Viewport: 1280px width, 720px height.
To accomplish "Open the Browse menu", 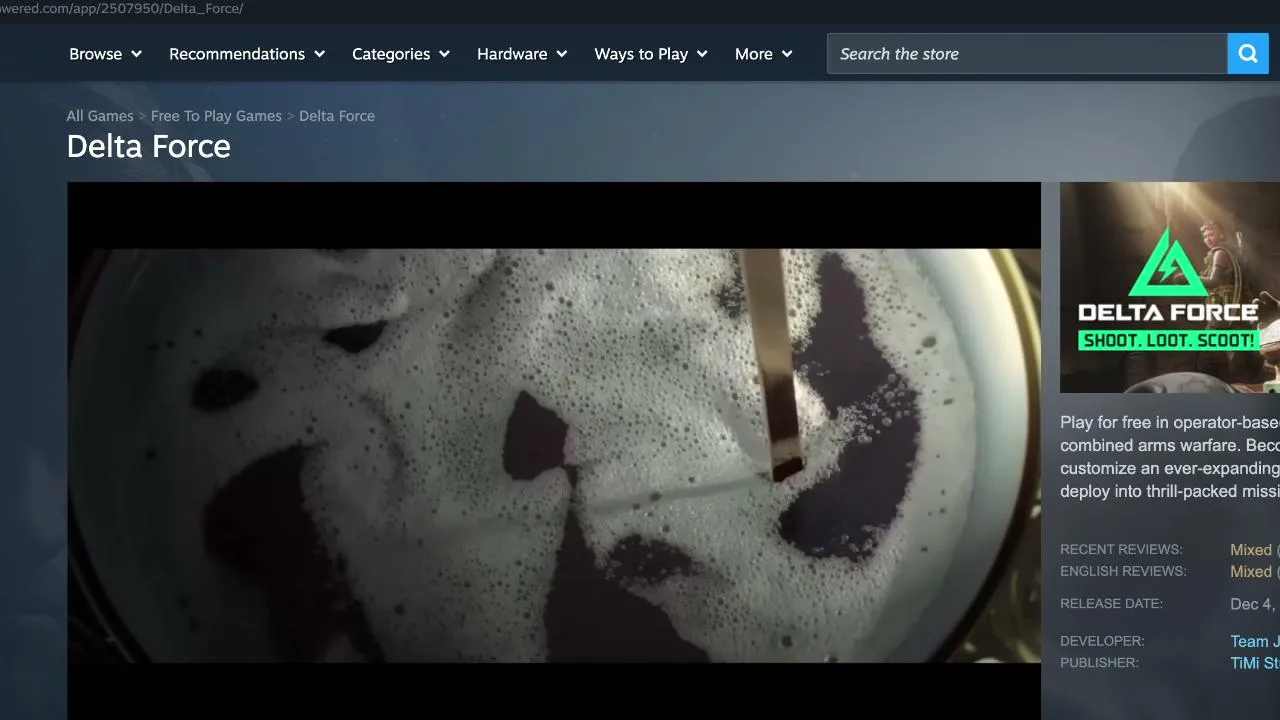I will (x=105, y=54).
